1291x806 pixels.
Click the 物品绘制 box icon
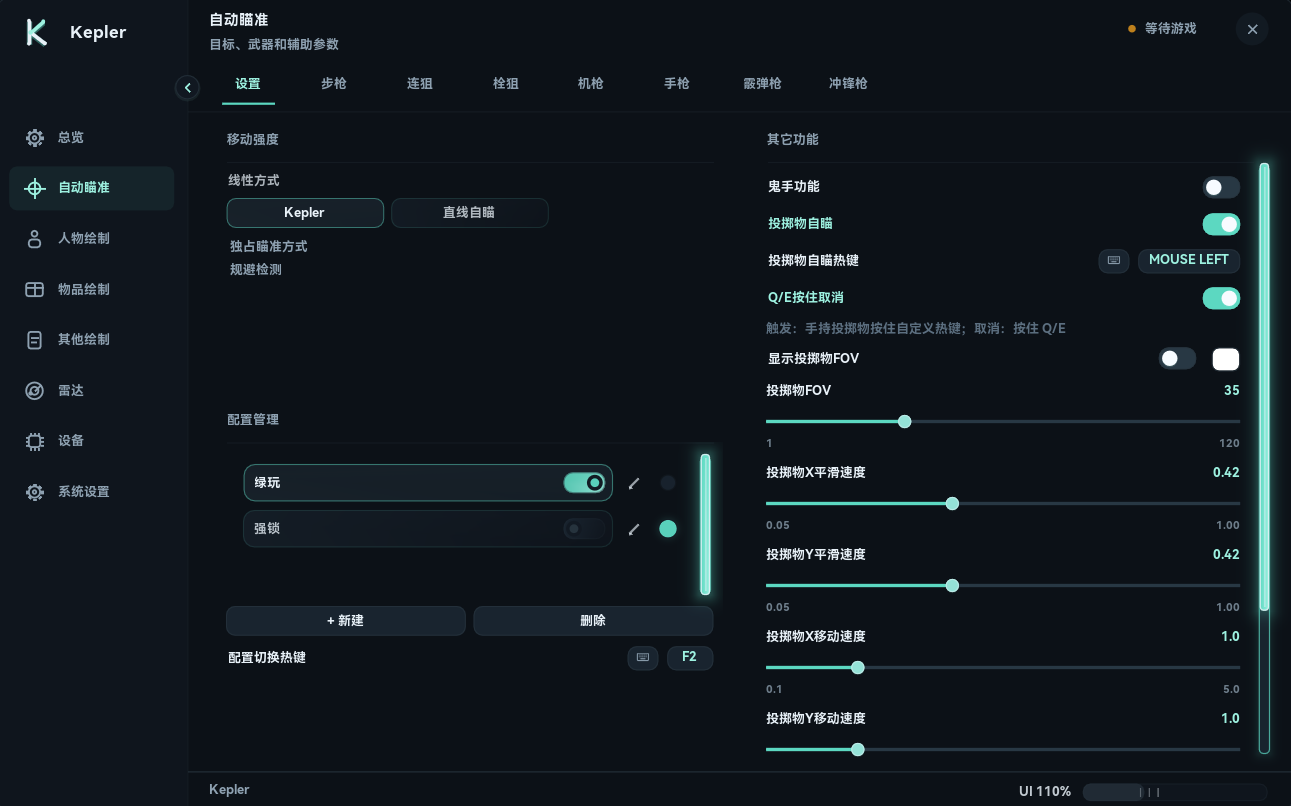(35, 290)
